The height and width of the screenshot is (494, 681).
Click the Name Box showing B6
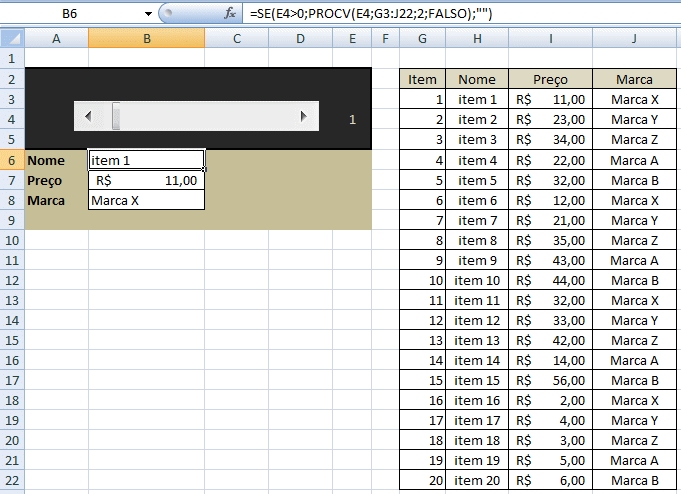69,14
